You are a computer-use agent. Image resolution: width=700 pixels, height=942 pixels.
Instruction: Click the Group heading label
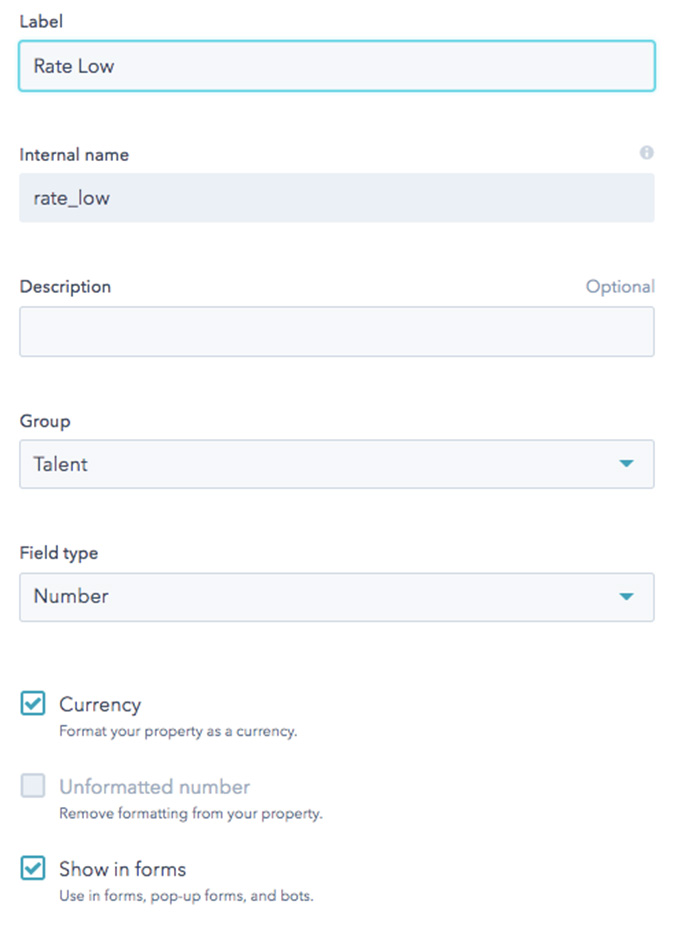45,421
